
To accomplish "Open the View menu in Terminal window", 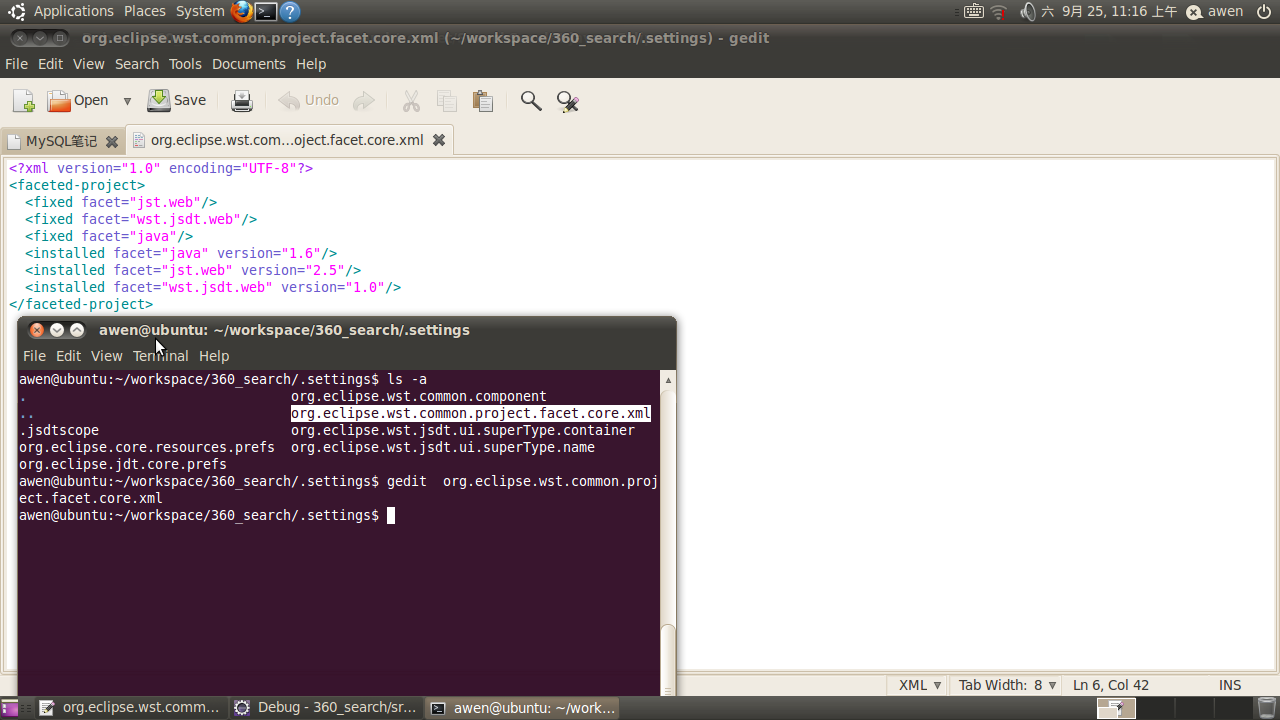I will (x=106, y=356).
